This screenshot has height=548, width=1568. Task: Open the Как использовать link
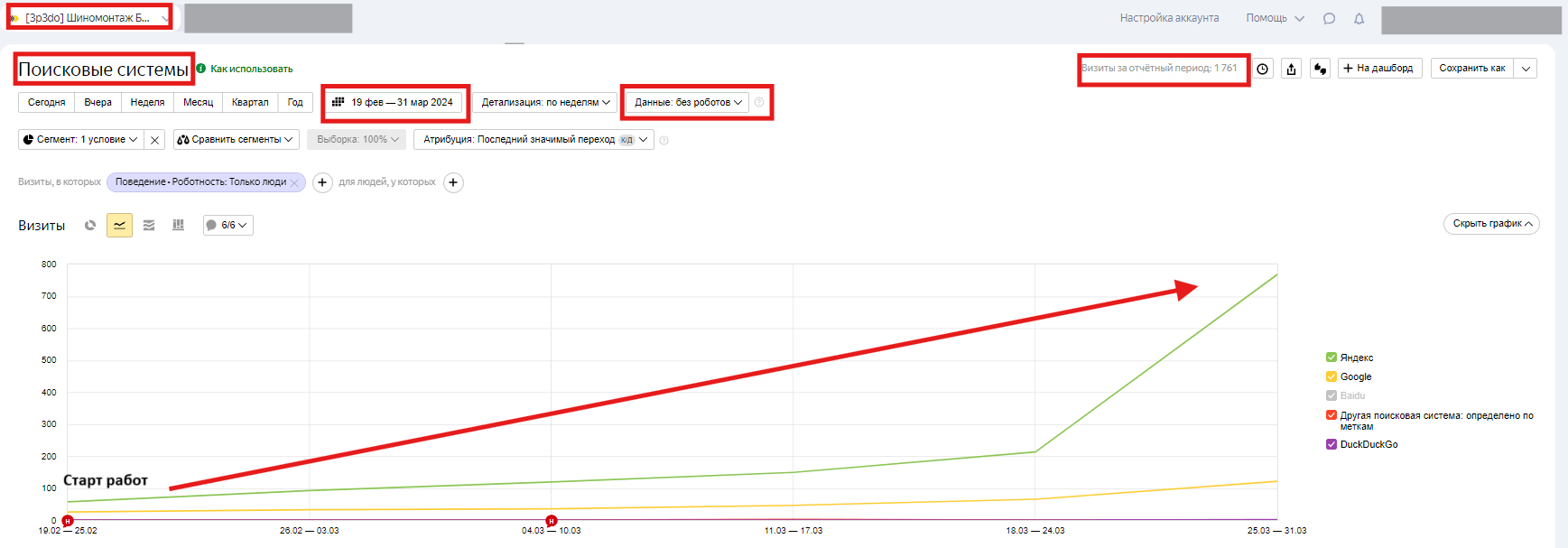point(251,69)
